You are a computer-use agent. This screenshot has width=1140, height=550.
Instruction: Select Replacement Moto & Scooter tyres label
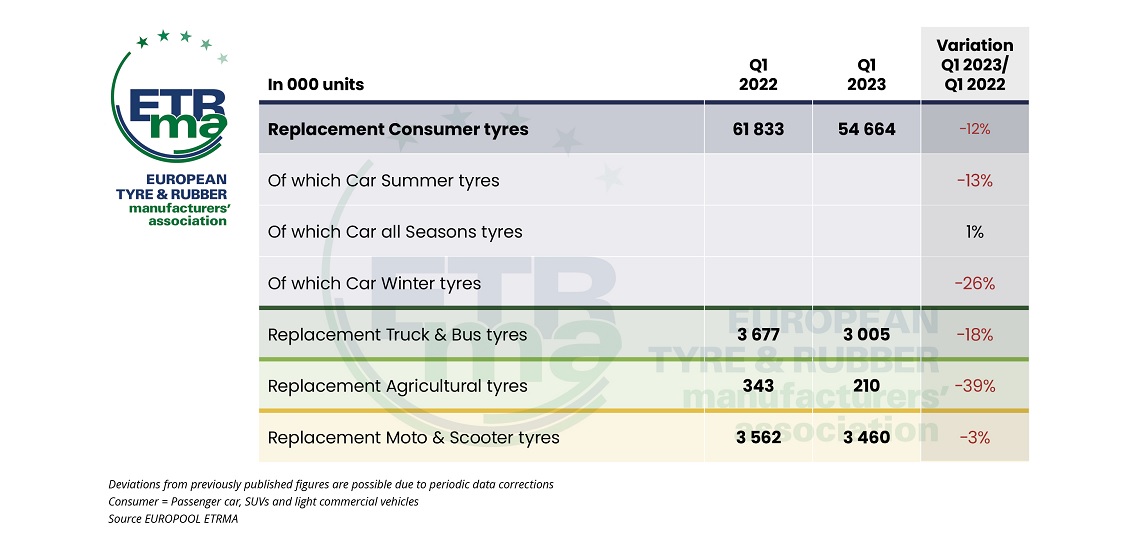[x=414, y=438]
